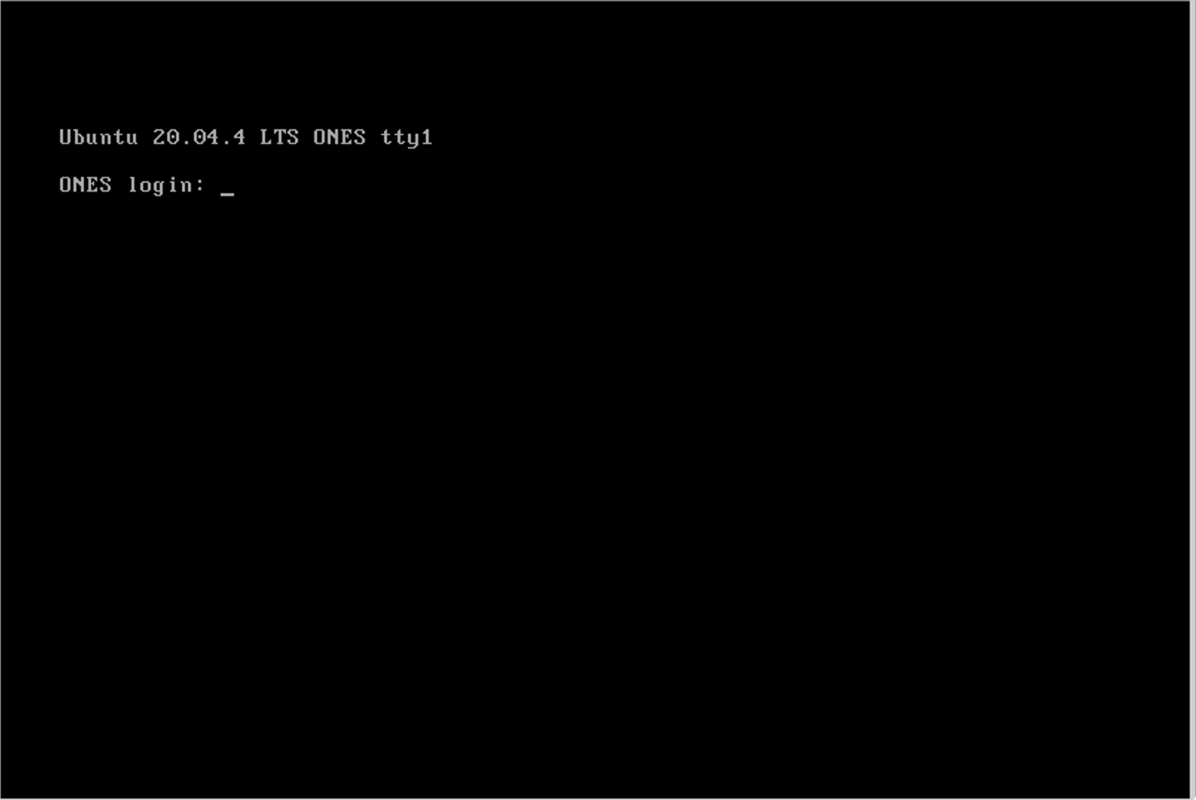The width and height of the screenshot is (1196, 800).
Task: Click the blinking cursor after login prompt
Action: [227, 194]
